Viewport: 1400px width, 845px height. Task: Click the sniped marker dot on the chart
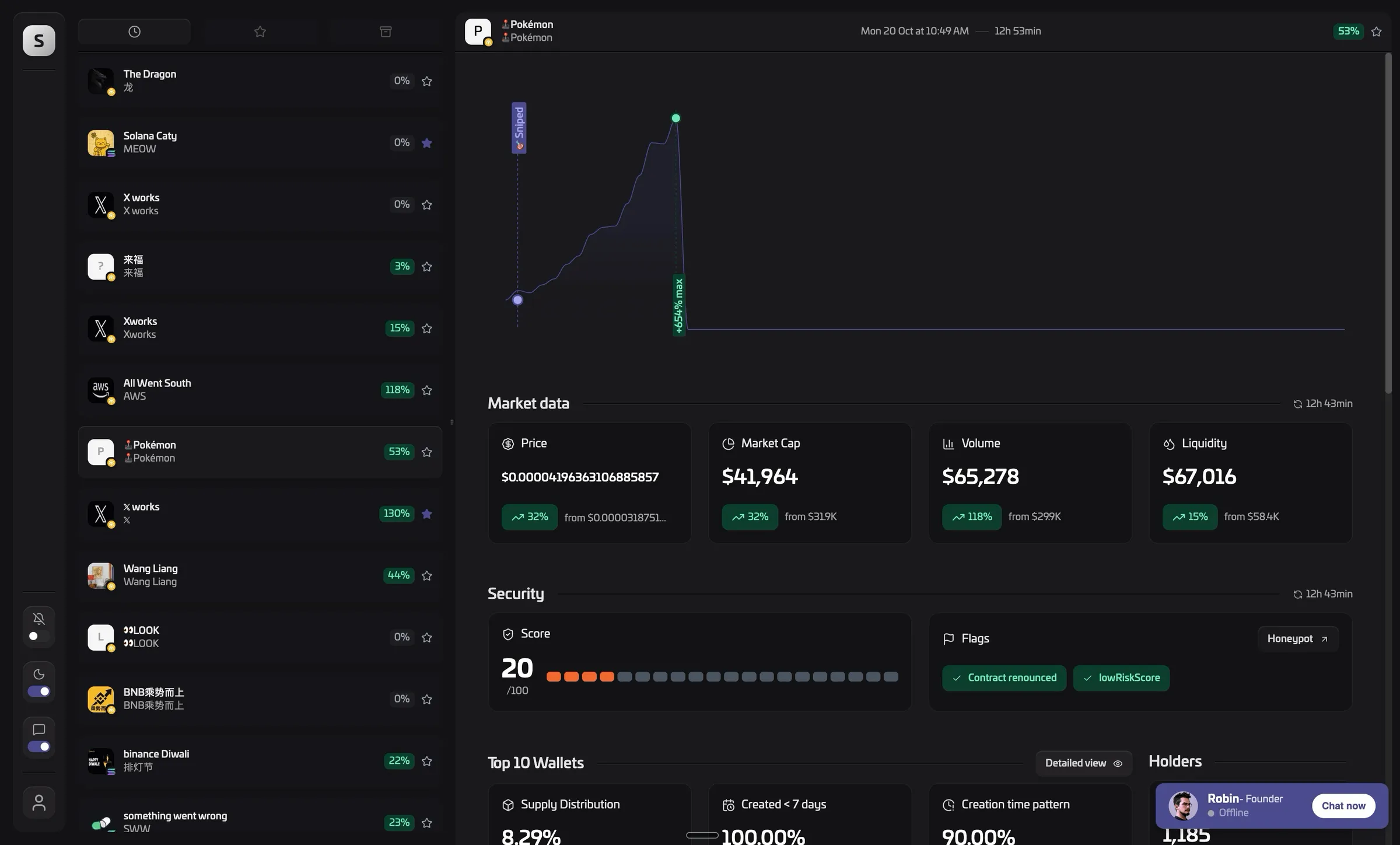click(517, 299)
